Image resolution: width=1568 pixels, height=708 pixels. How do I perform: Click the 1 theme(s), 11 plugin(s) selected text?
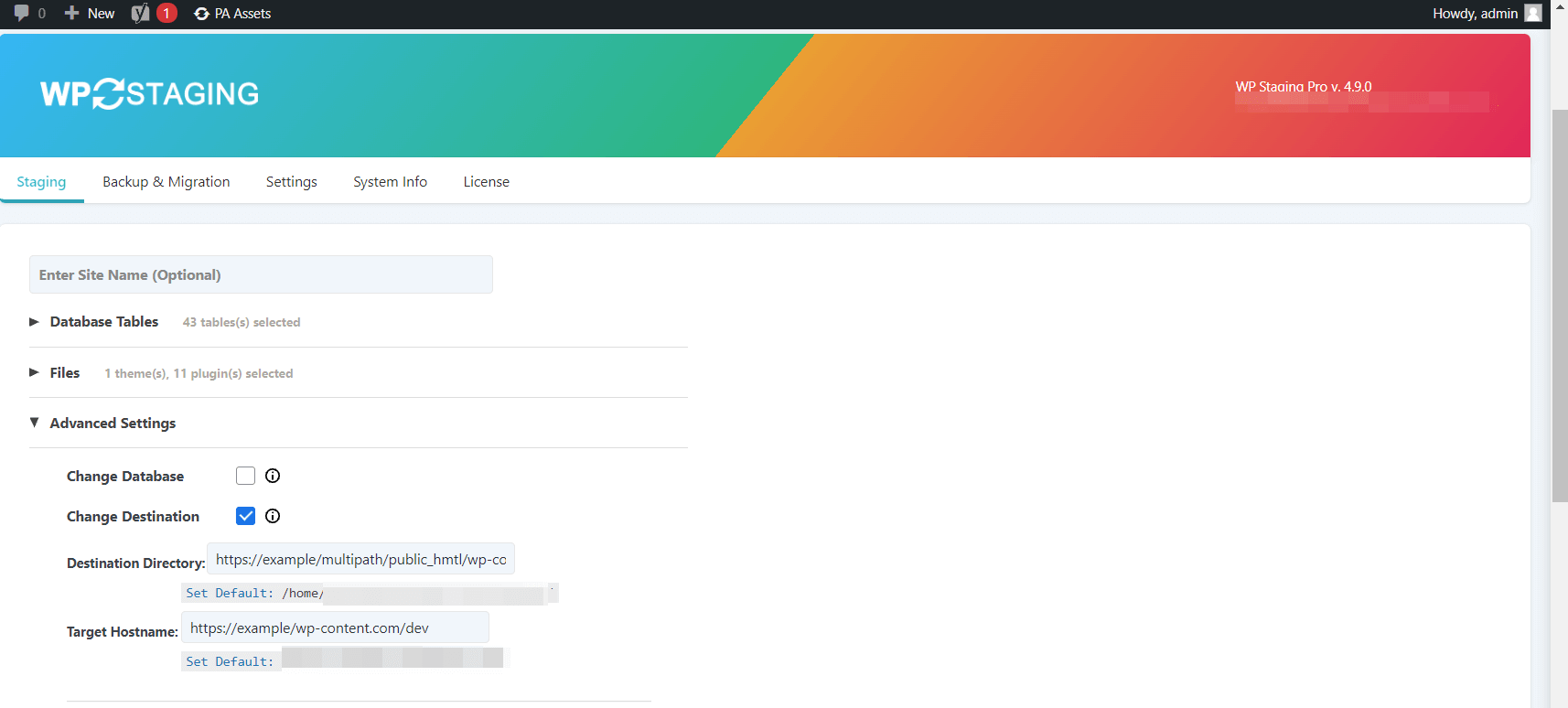pos(199,373)
